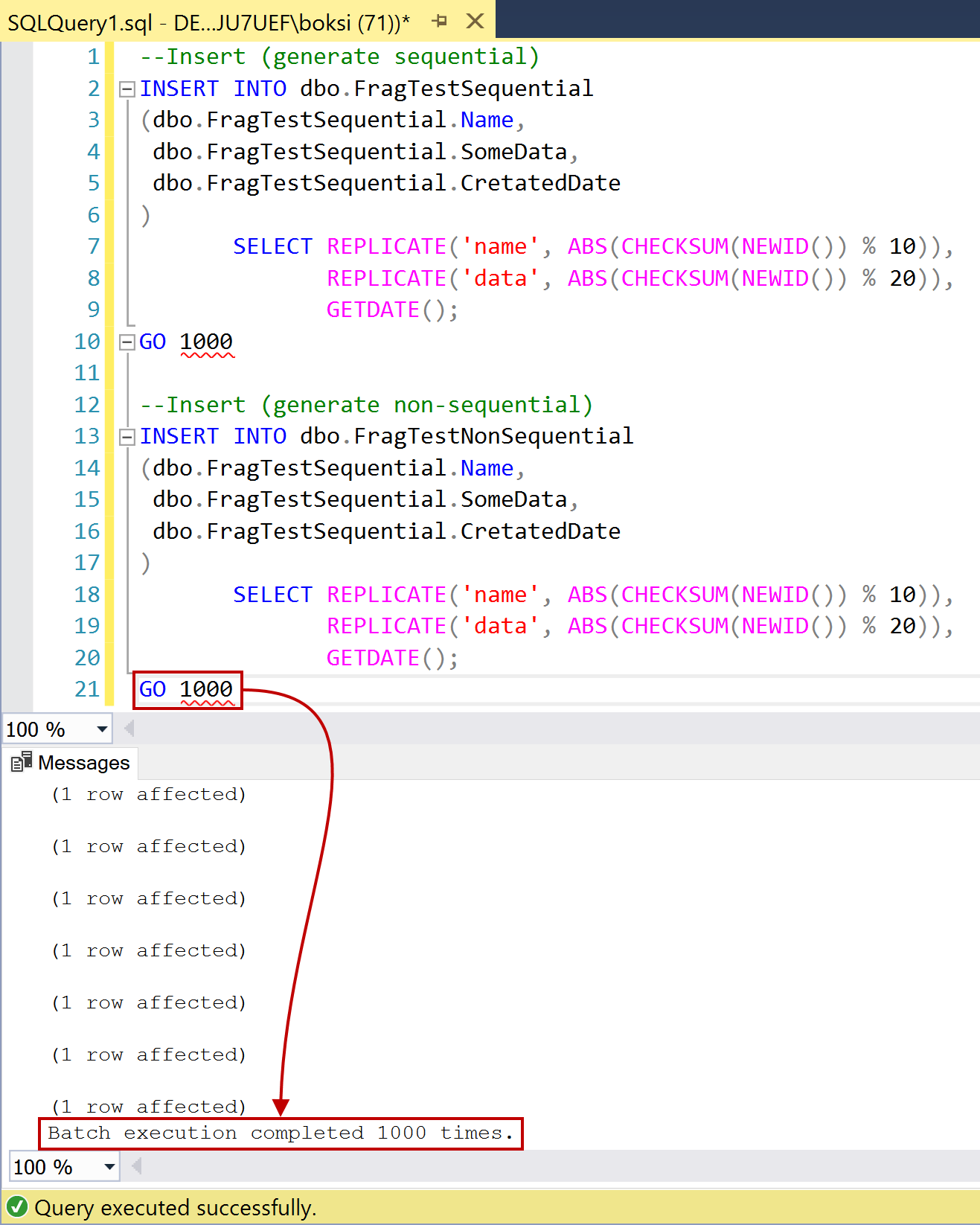Collapse the INSERT INTO block on line 13
Viewport: 980px width, 1225px height.
[x=127, y=437]
